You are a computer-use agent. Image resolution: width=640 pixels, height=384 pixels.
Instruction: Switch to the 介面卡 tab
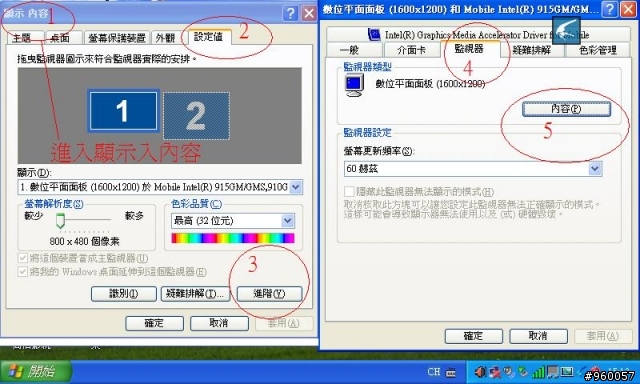[411, 50]
